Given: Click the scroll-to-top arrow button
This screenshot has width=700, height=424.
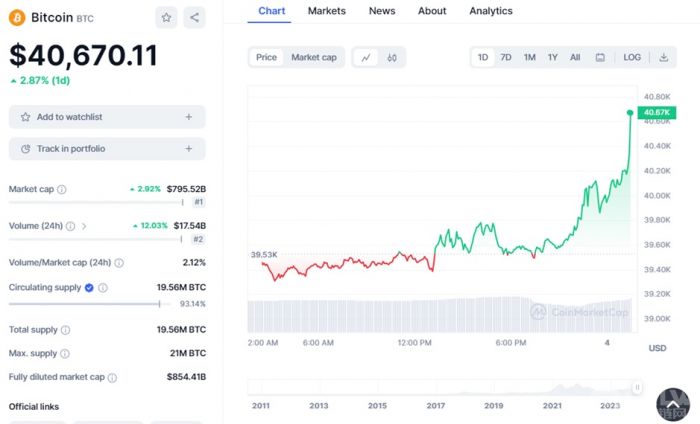Looking at the screenshot, I should [673, 405].
